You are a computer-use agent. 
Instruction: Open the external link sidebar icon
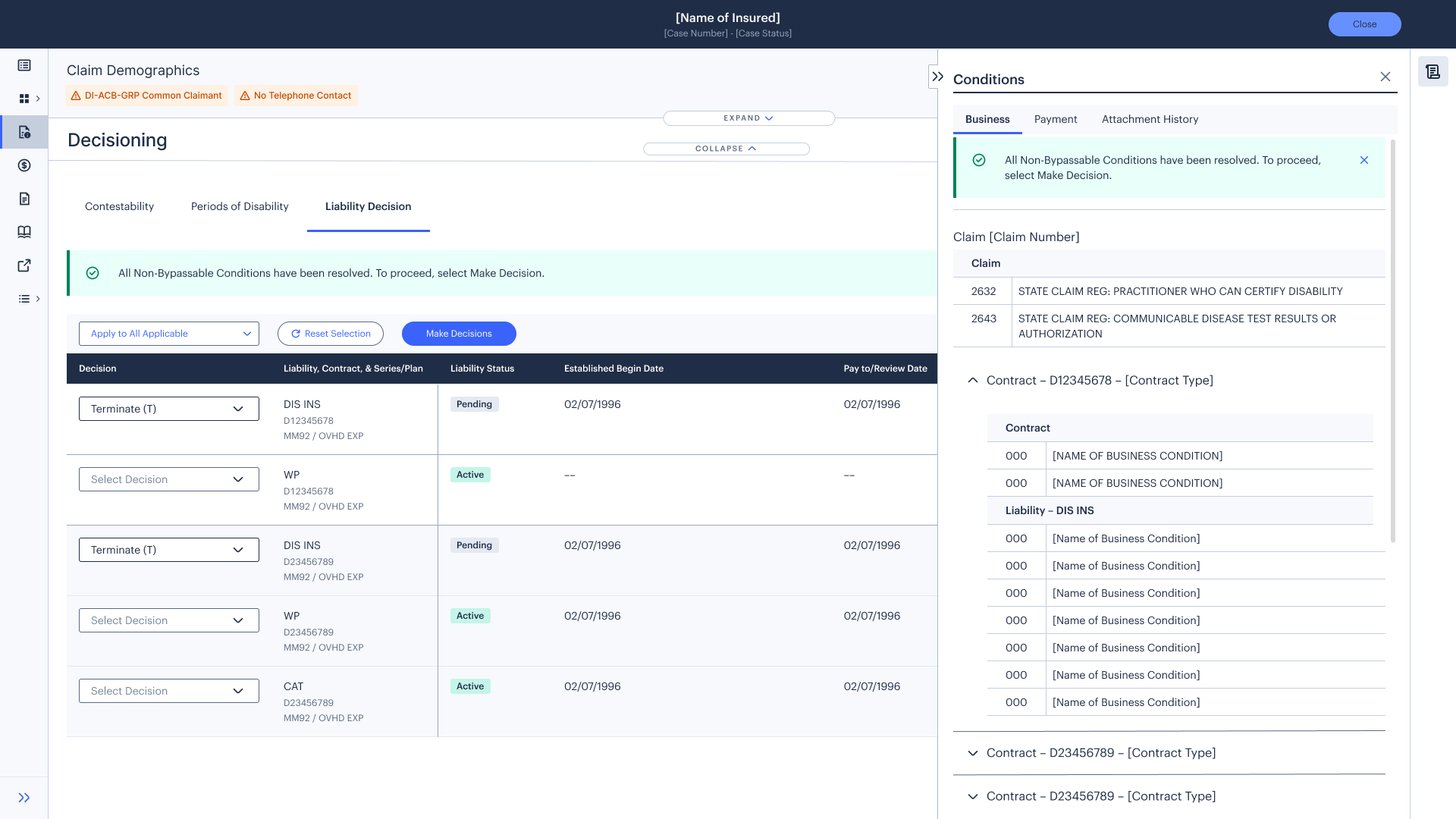pos(24,265)
